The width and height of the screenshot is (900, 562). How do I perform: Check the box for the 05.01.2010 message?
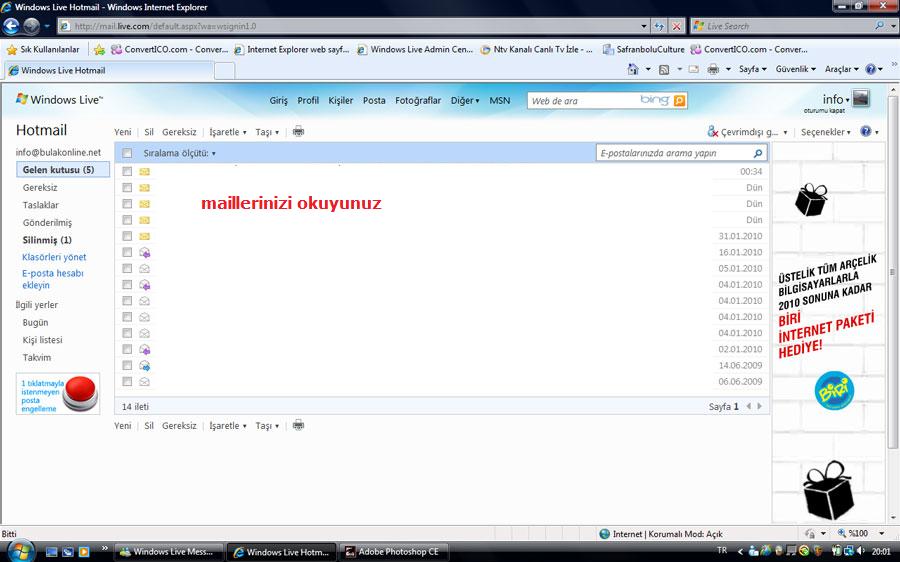(127, 268)
